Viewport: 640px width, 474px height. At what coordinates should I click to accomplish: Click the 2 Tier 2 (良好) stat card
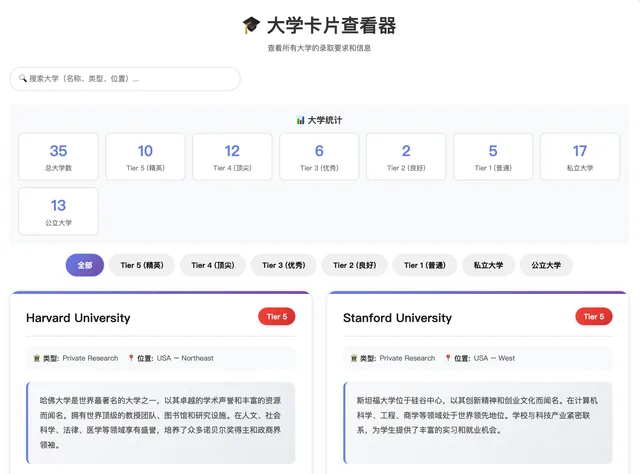(406, 157)
